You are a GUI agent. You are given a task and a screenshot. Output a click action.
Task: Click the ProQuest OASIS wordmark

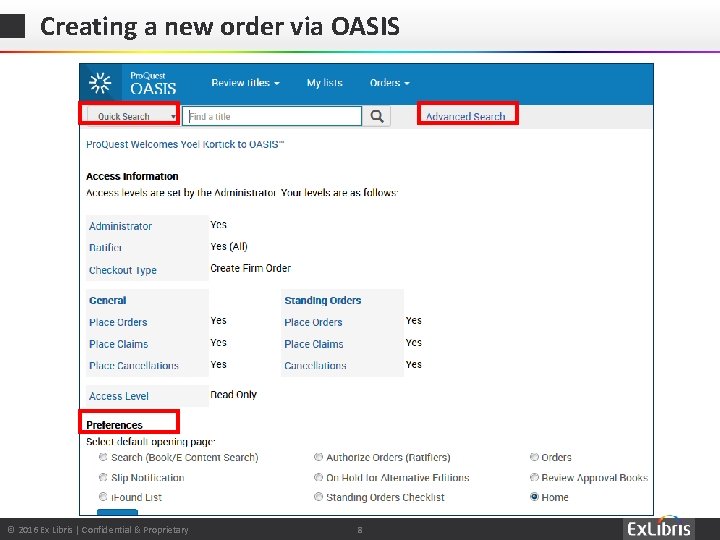tap(153, 83)
